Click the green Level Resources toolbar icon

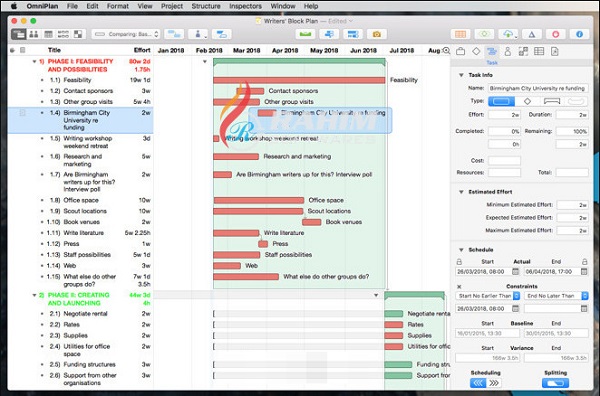click(305, 34)
